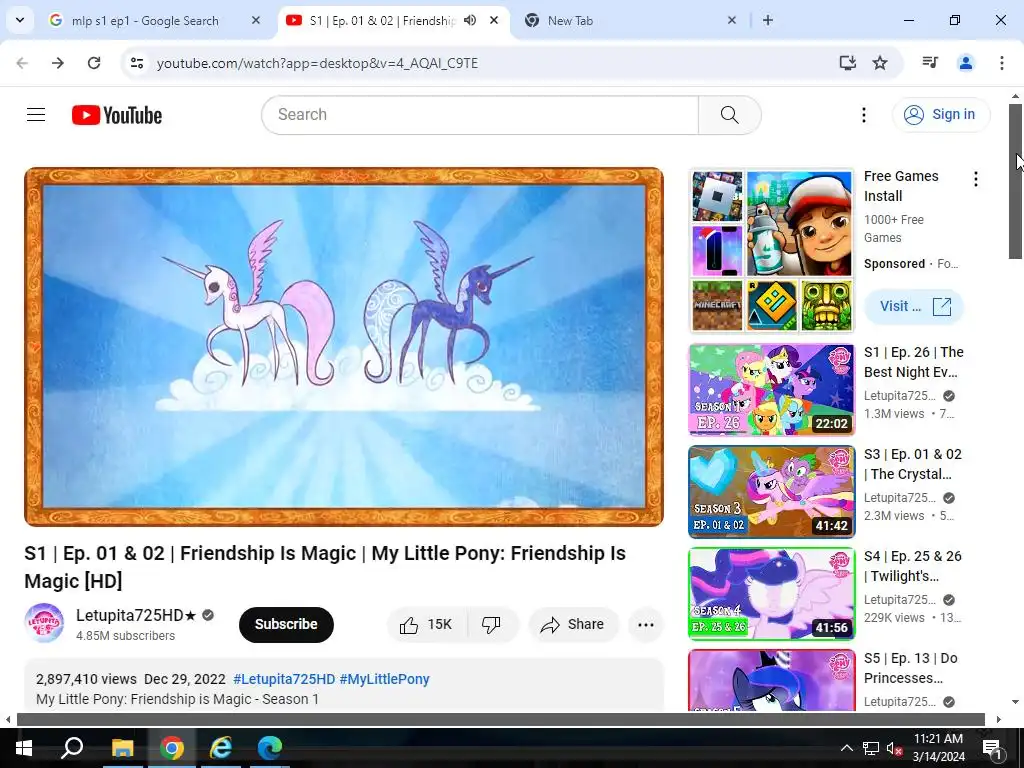
Task: Click #Letupita725HD hashtag
Action: click(x=284, y=679)
